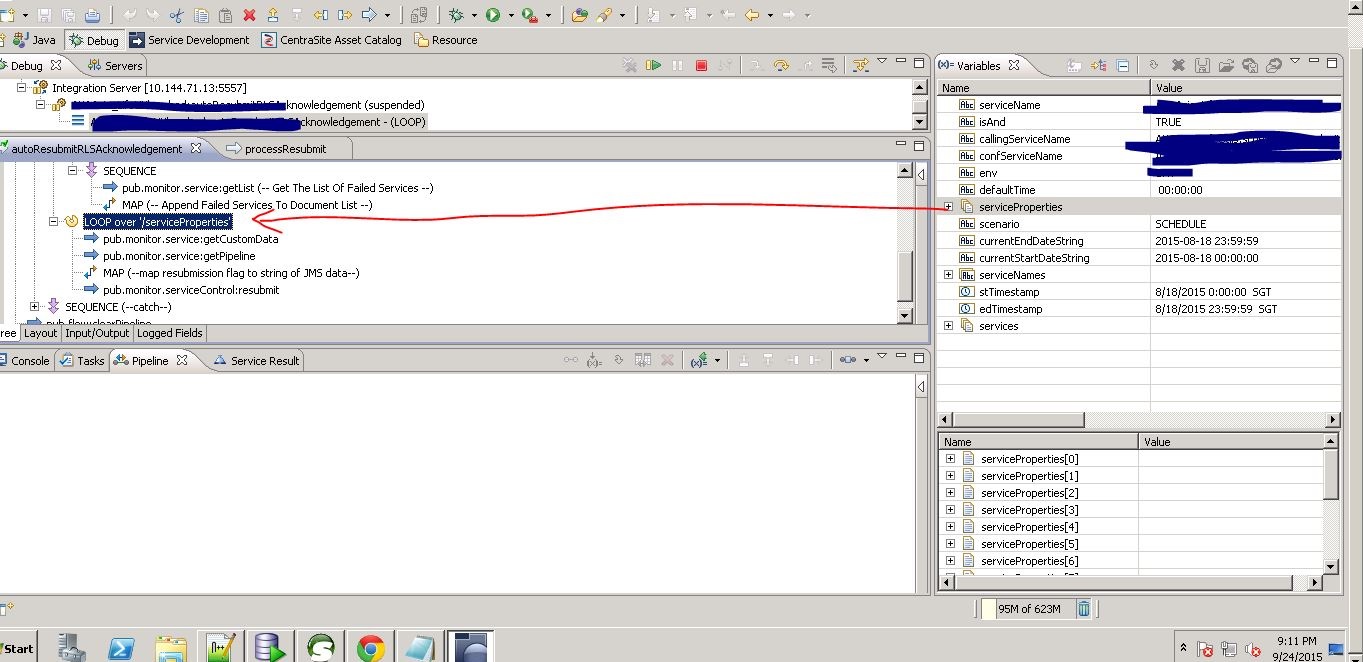Expand the serviceProperties variable node
This screenshot has width=1363, height=662.
948,207
